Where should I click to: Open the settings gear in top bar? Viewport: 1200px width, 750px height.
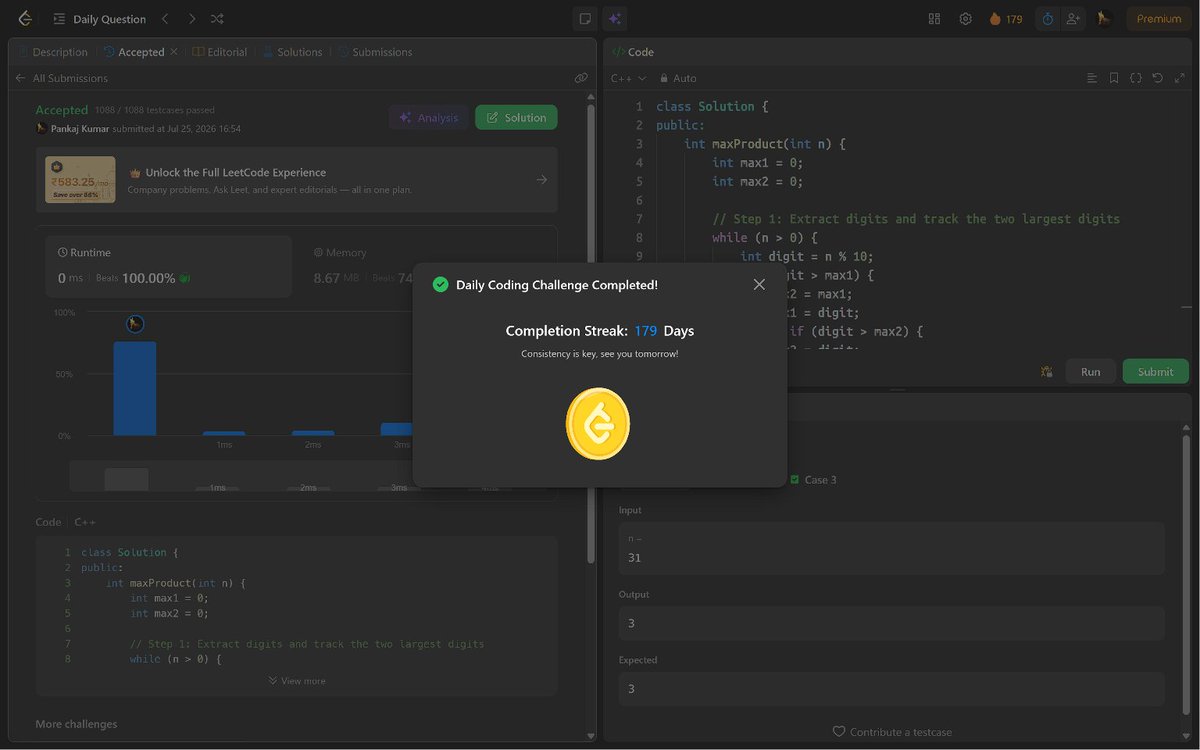tap(965, 19)
